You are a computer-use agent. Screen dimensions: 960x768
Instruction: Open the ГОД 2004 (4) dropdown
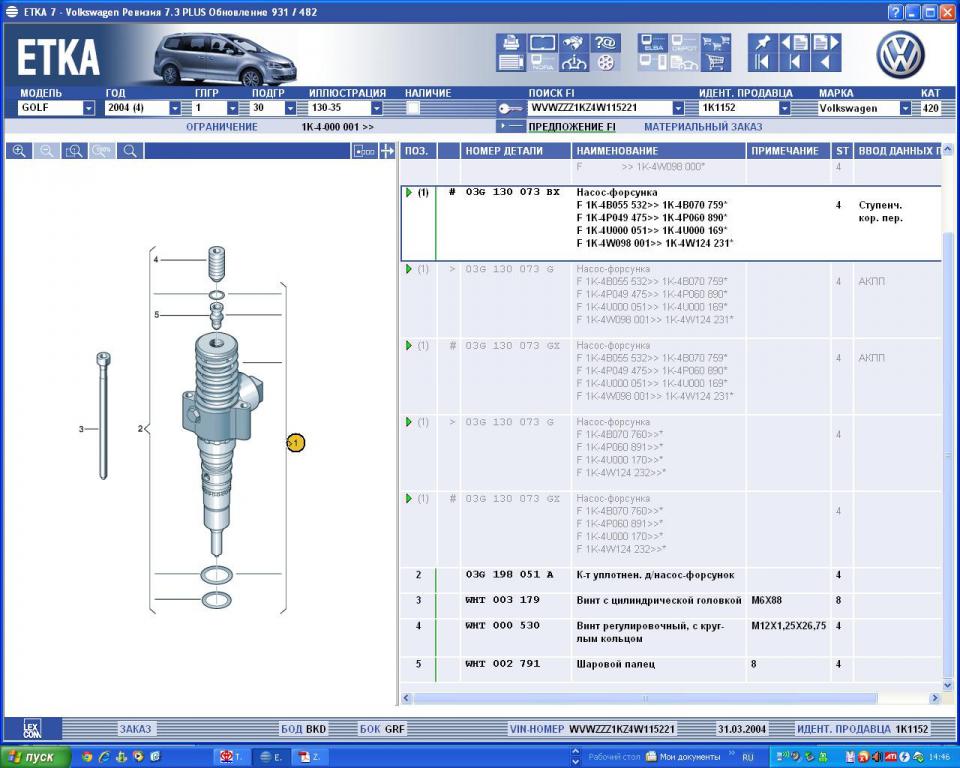(175, 108)
